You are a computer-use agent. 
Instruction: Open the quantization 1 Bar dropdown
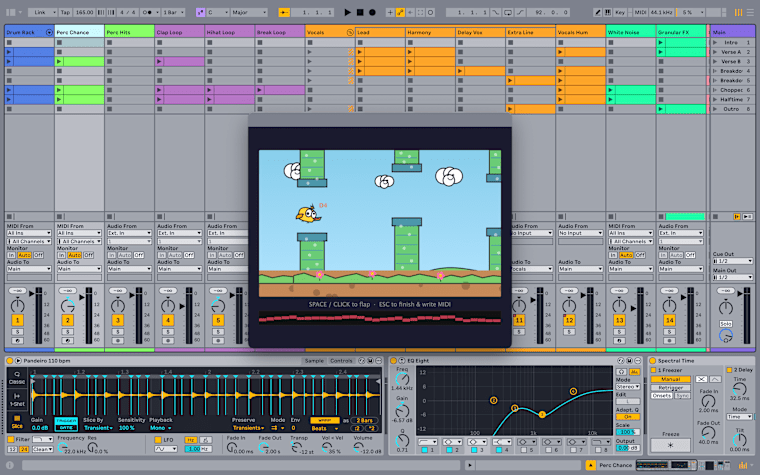click(175, 12)
